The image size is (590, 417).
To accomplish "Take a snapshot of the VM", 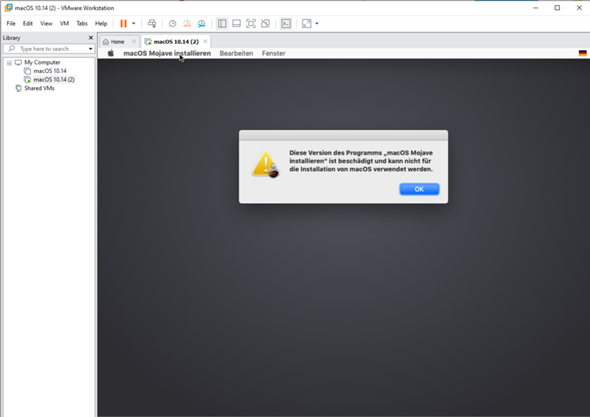I will click(172, 24).
